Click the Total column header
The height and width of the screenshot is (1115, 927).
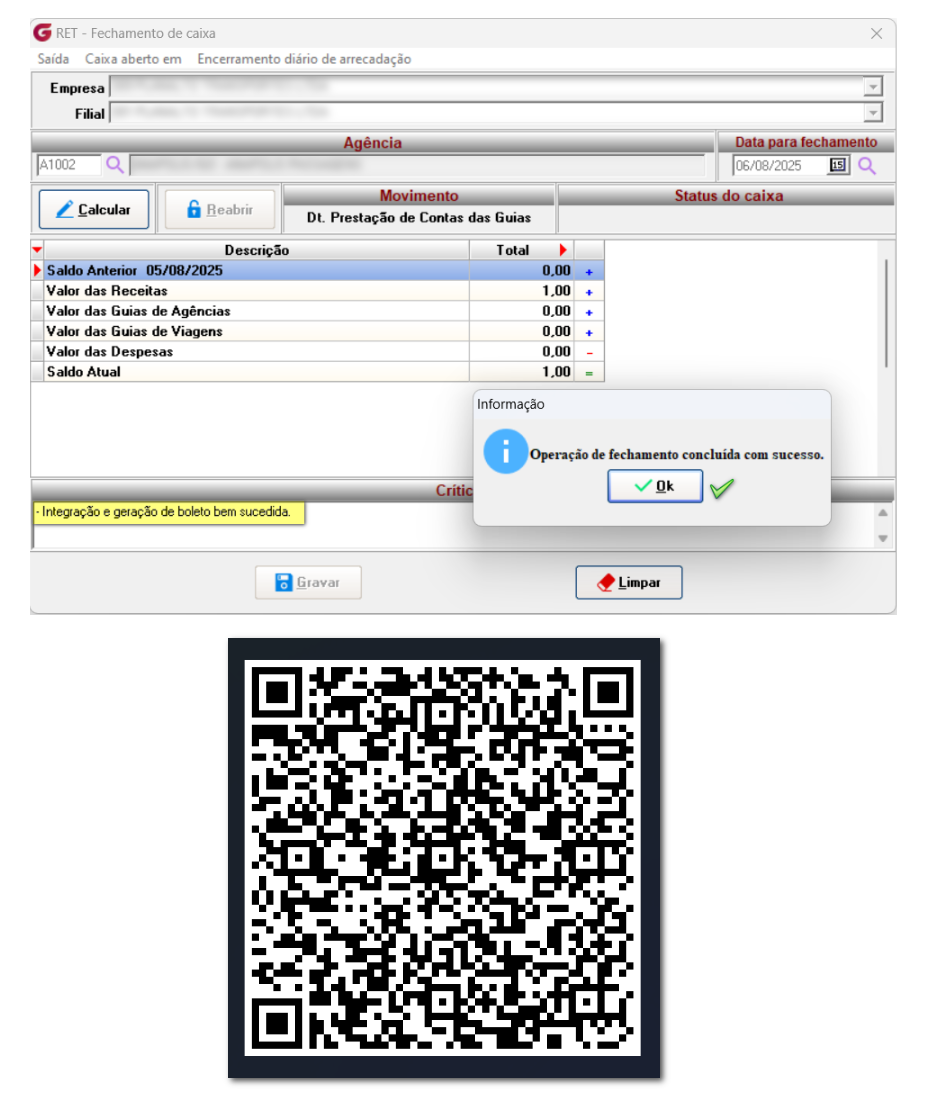click(513, 250)
